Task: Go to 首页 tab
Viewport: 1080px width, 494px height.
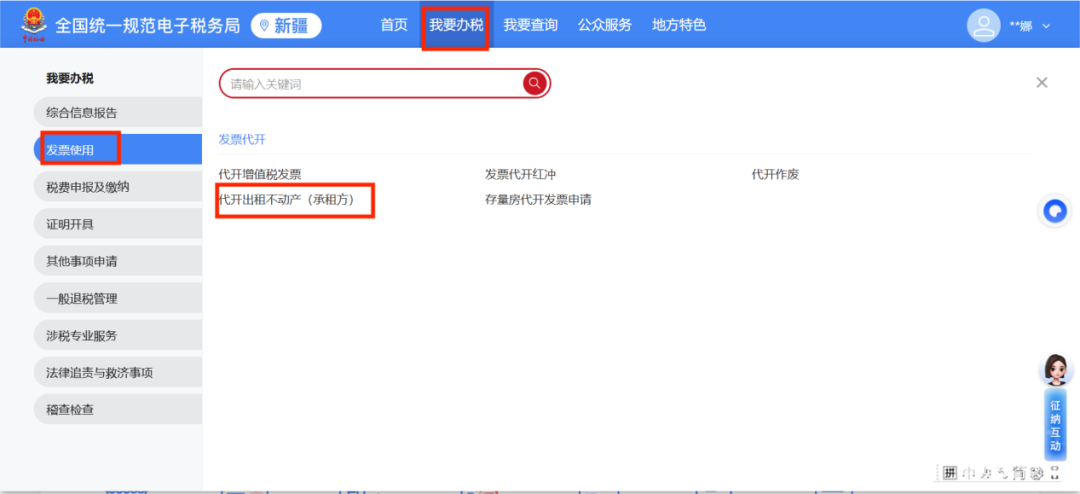Action: click(x=394, y=25)
